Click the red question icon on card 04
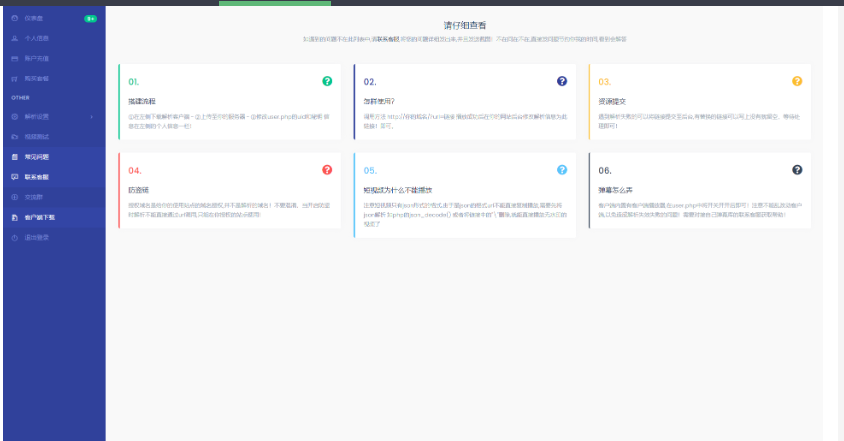This screenshot has width=844, height=441. coord(327,170)
